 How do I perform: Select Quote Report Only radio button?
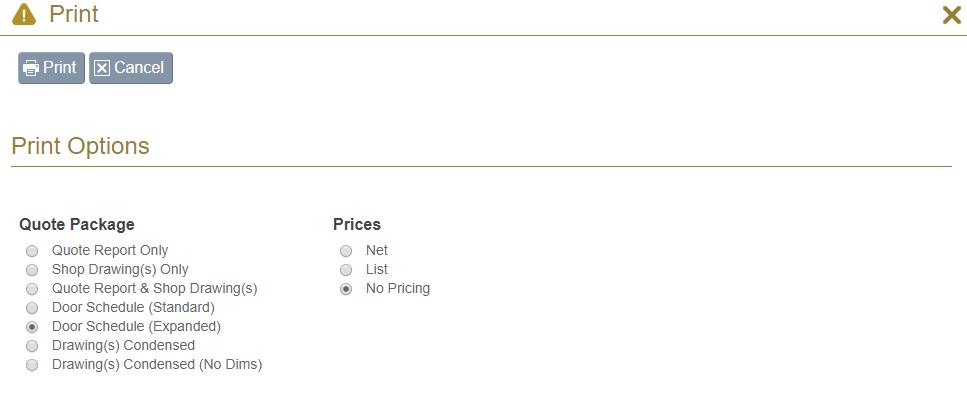click(x=32, y=251)
